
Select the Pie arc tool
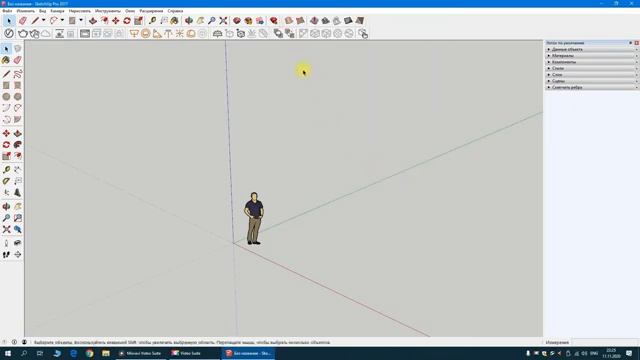pyautogui.click(x=18, y=120)
